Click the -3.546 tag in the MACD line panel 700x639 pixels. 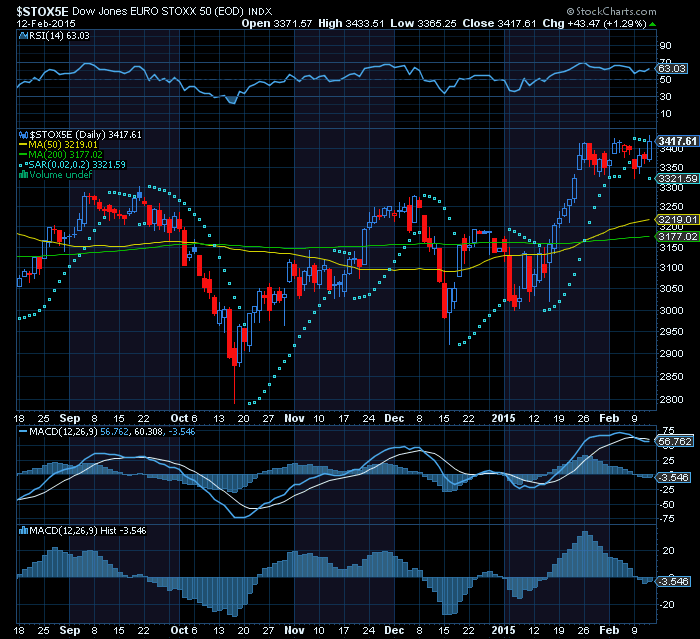673,477
